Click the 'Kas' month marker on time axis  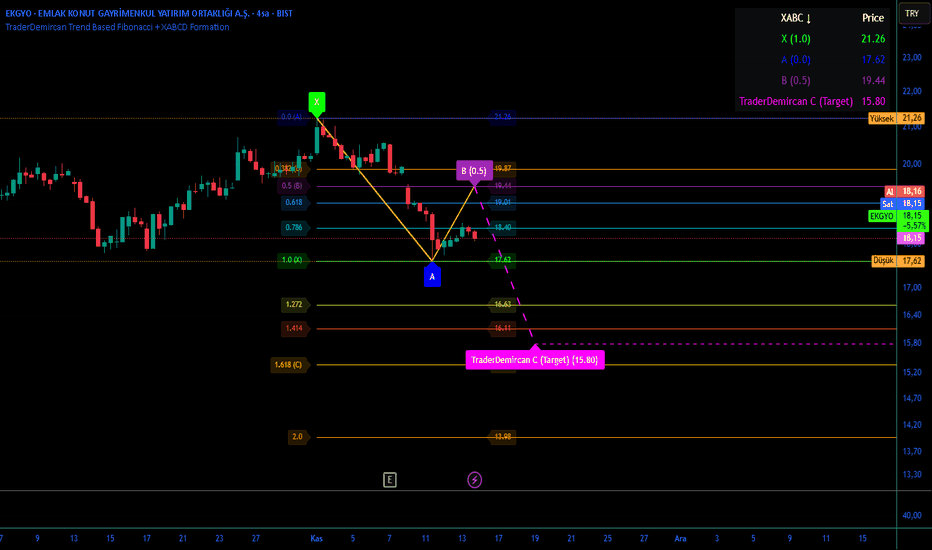coord(317,538)
